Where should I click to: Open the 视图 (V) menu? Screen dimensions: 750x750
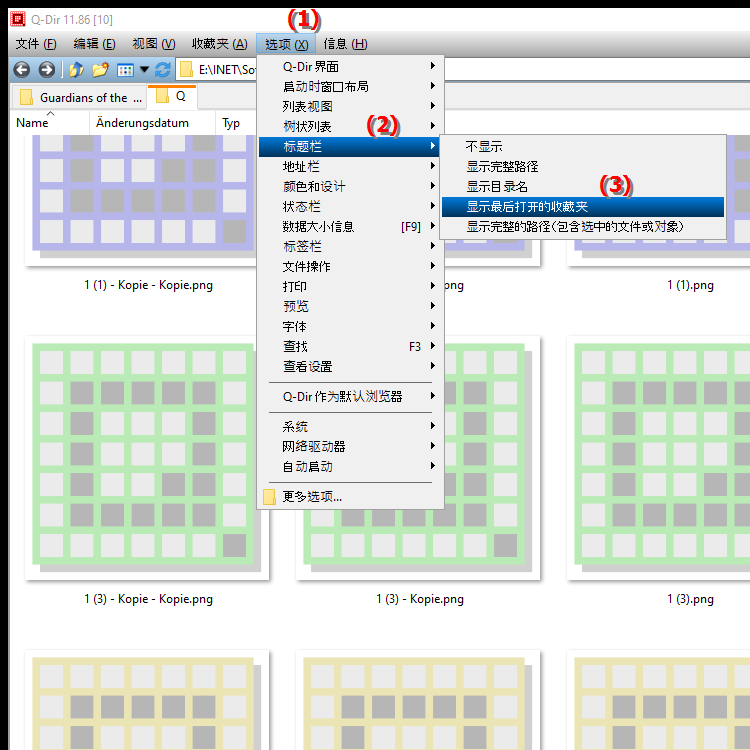(x=154, y=44)
